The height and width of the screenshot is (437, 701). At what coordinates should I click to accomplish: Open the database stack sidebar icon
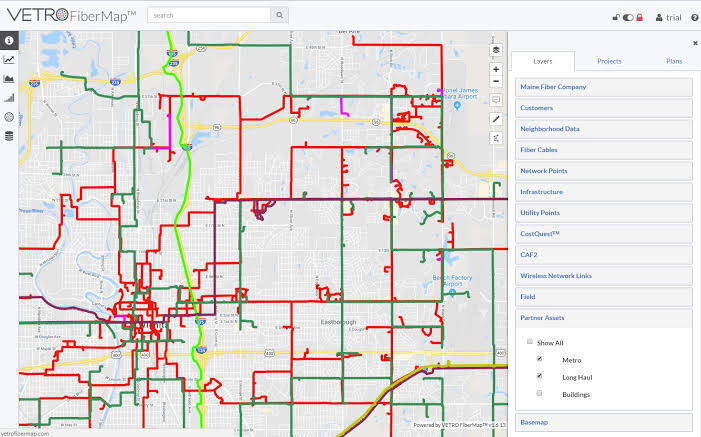[x=9, y=136]
